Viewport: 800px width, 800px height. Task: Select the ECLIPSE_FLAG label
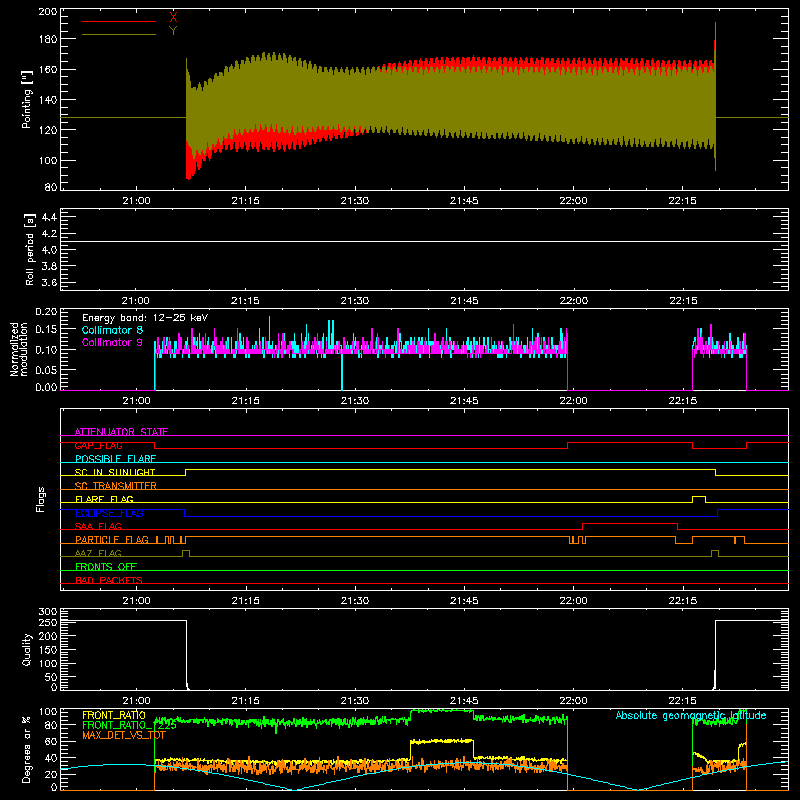click(x=109, y=513)
